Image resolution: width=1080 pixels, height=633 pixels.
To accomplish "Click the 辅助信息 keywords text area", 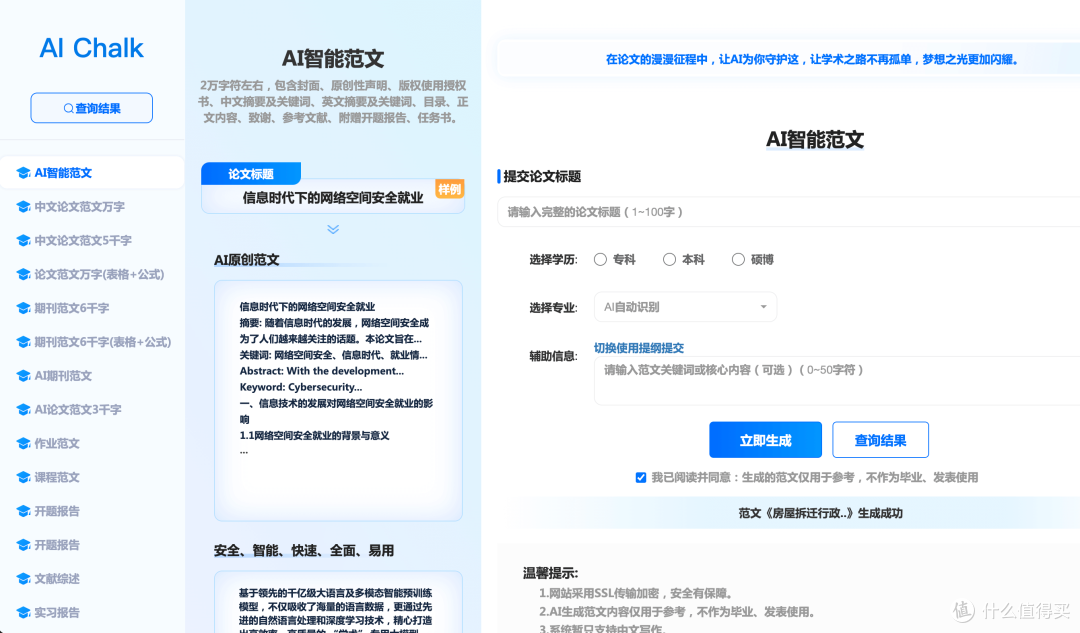I will coord(837,380).
